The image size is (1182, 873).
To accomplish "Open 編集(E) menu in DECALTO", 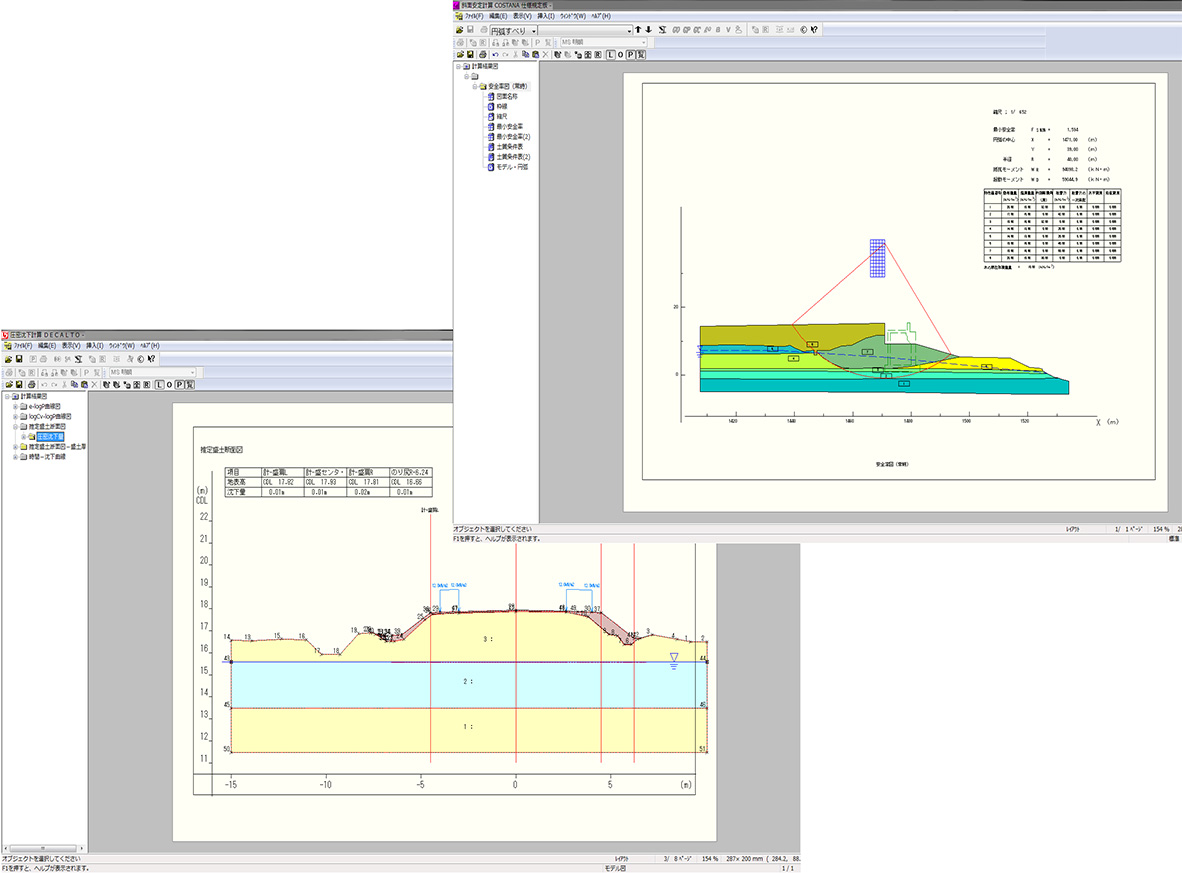I will (x=47, y=346).
